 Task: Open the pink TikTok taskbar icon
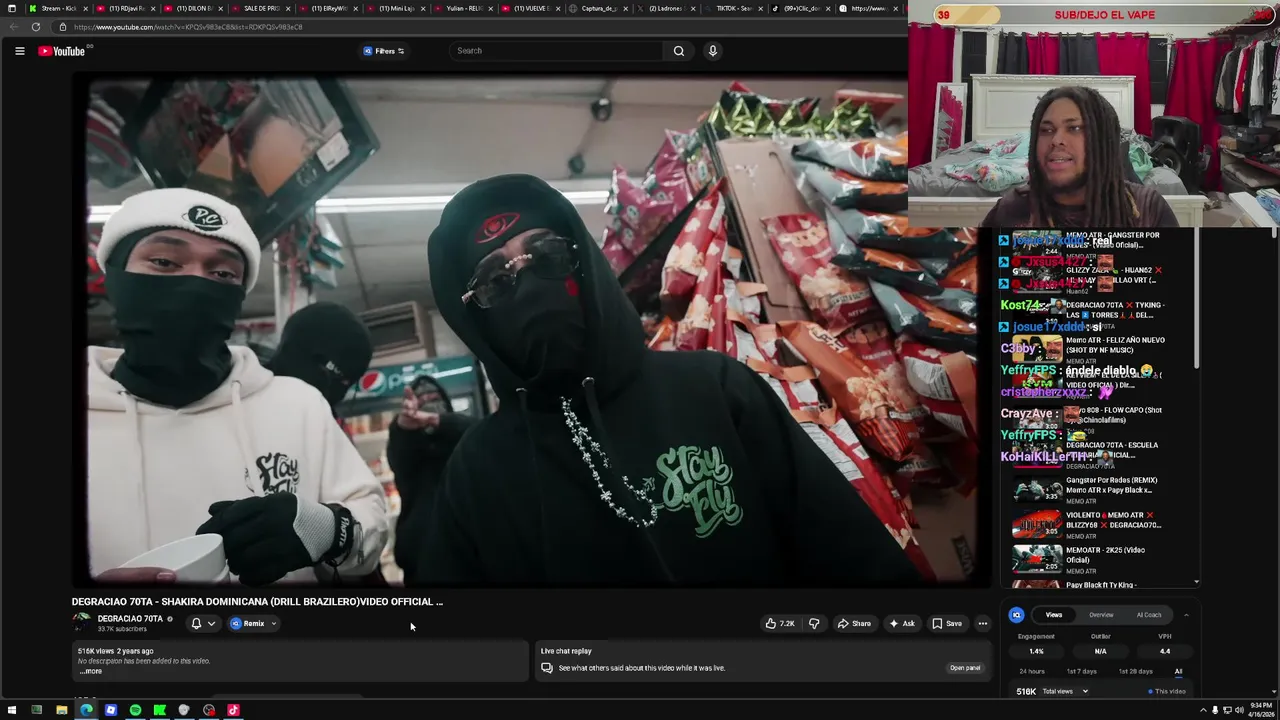(x=233, y=710)
